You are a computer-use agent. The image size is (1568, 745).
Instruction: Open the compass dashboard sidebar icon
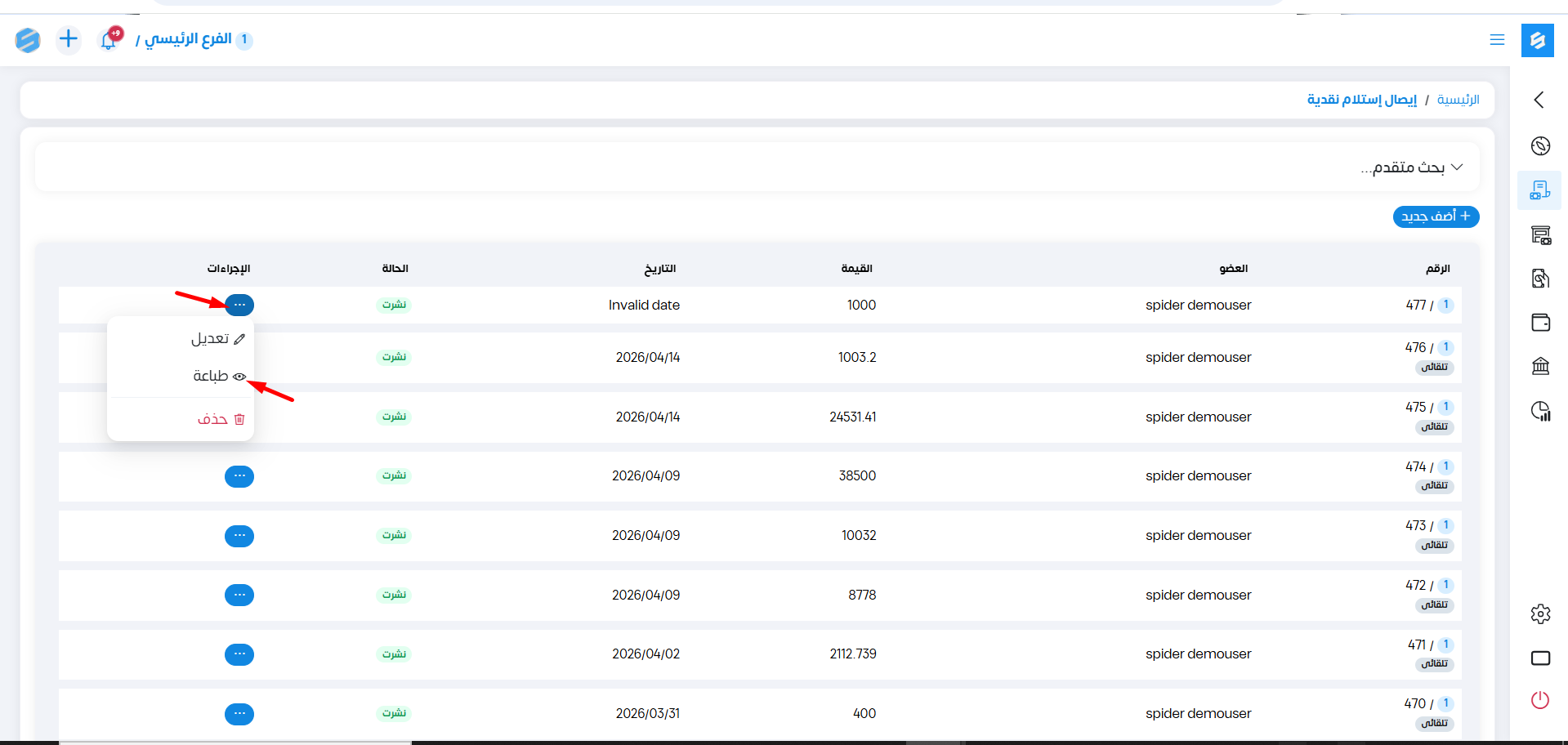[x=1540, y=146]
